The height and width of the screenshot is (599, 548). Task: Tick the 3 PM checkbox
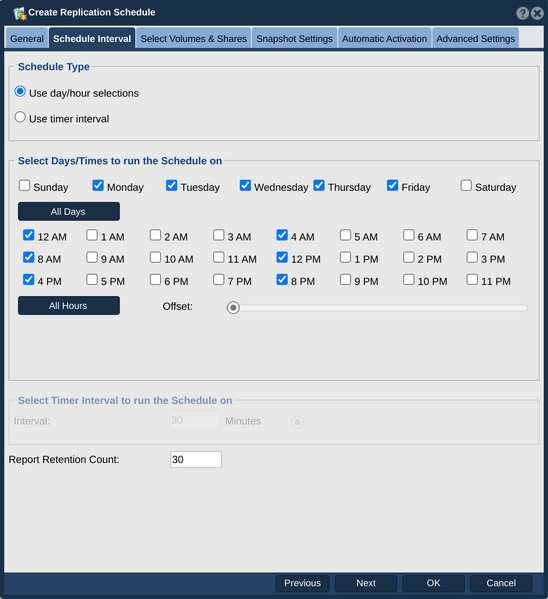point(472,257)
